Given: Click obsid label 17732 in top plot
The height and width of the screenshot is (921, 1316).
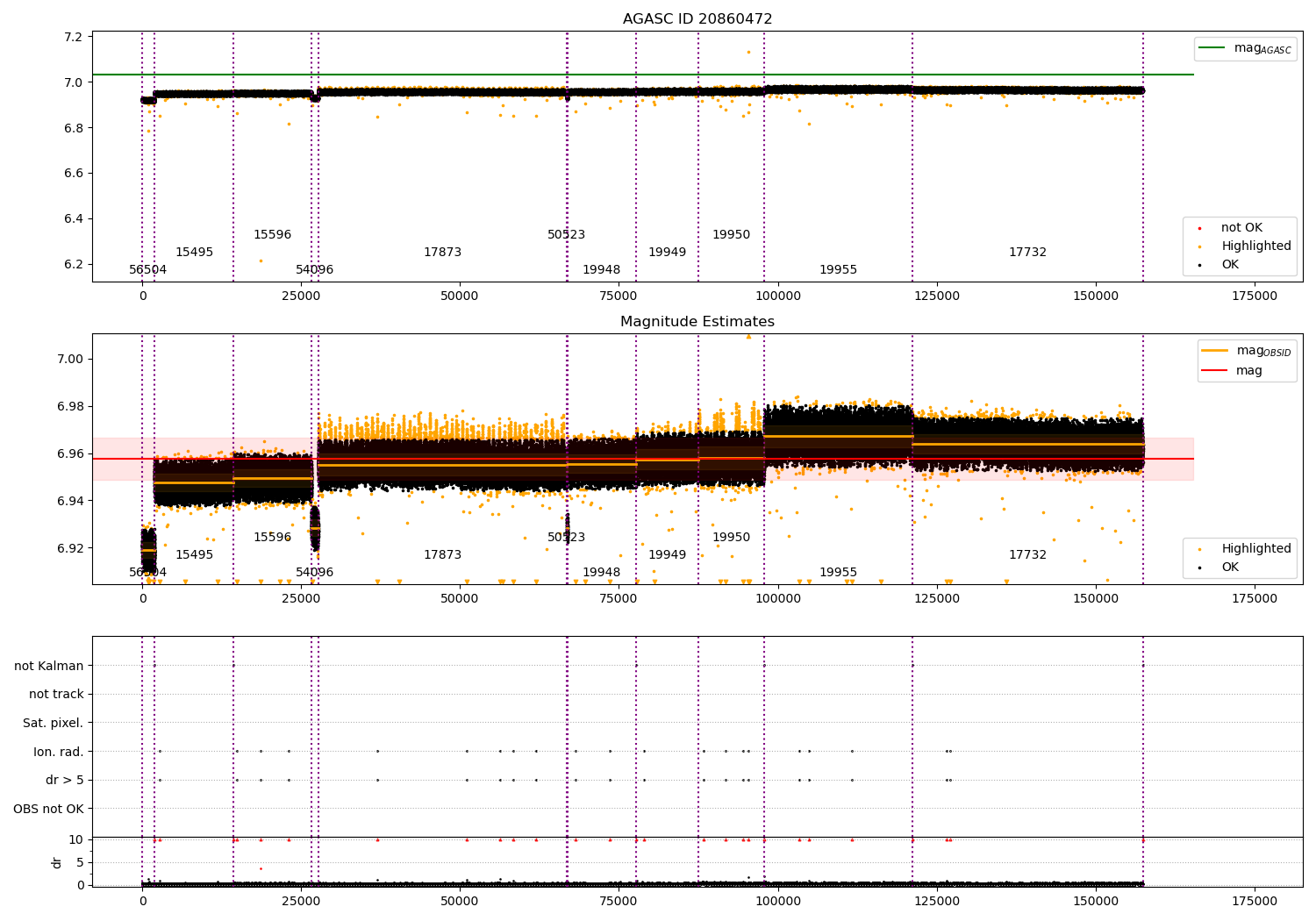Looking at the screenshot, I should click(x=1027, y=253).
